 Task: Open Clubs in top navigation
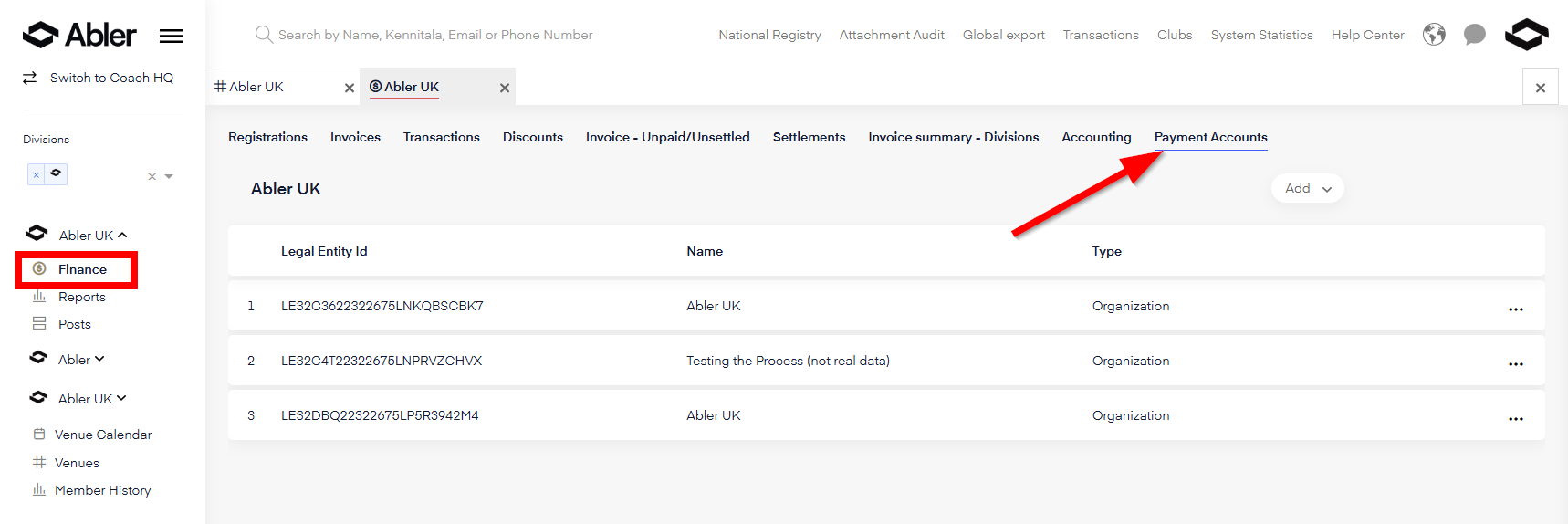pyautogui.click(x=1175, y=35)
